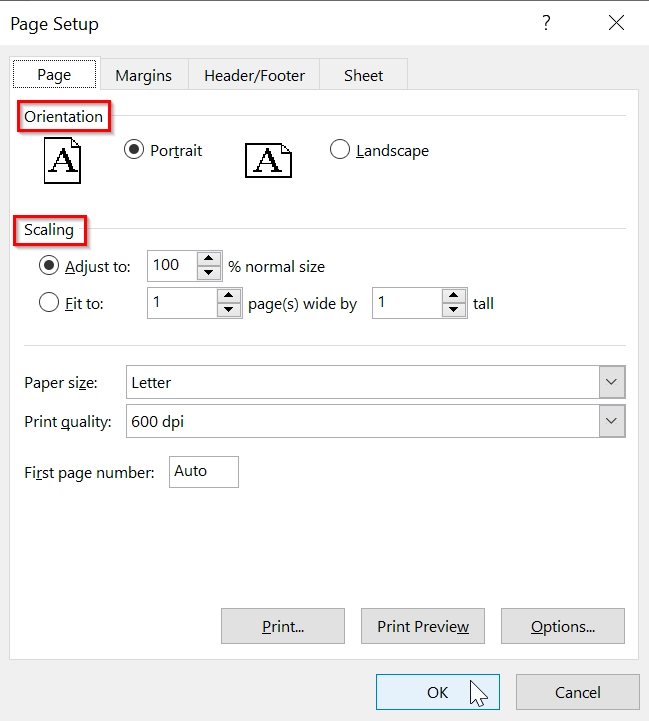Click the First page number field
The height and width of the screenshot is (721, 649).
coord(204,472)
